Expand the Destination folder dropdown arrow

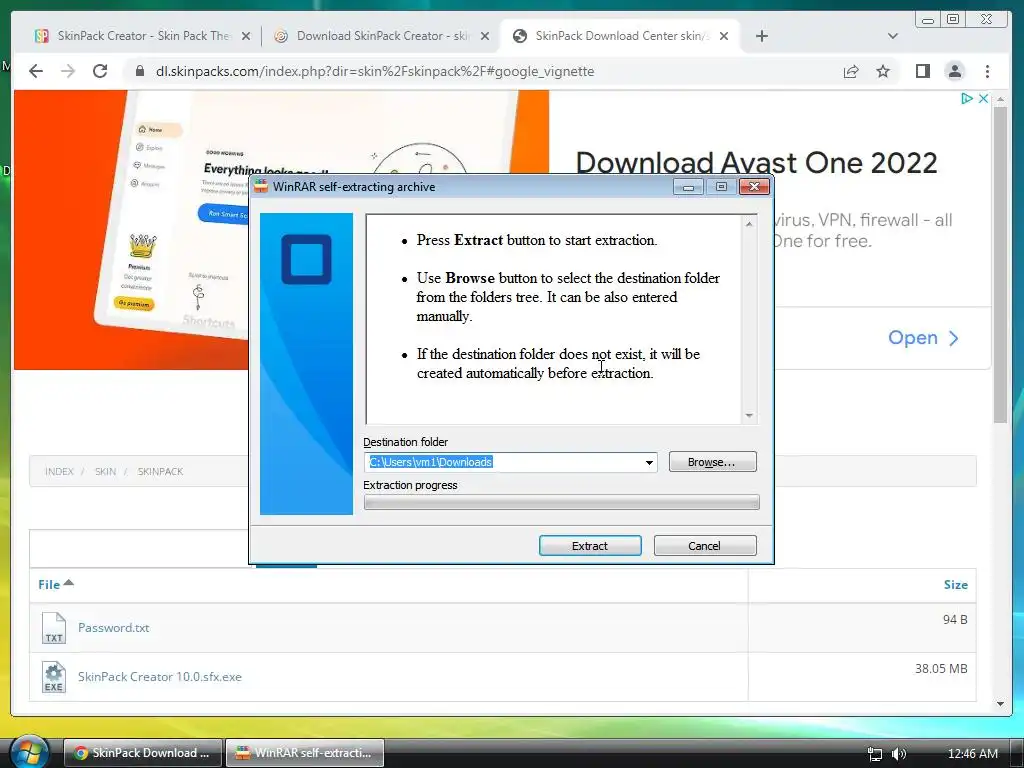tap(649, 462)
